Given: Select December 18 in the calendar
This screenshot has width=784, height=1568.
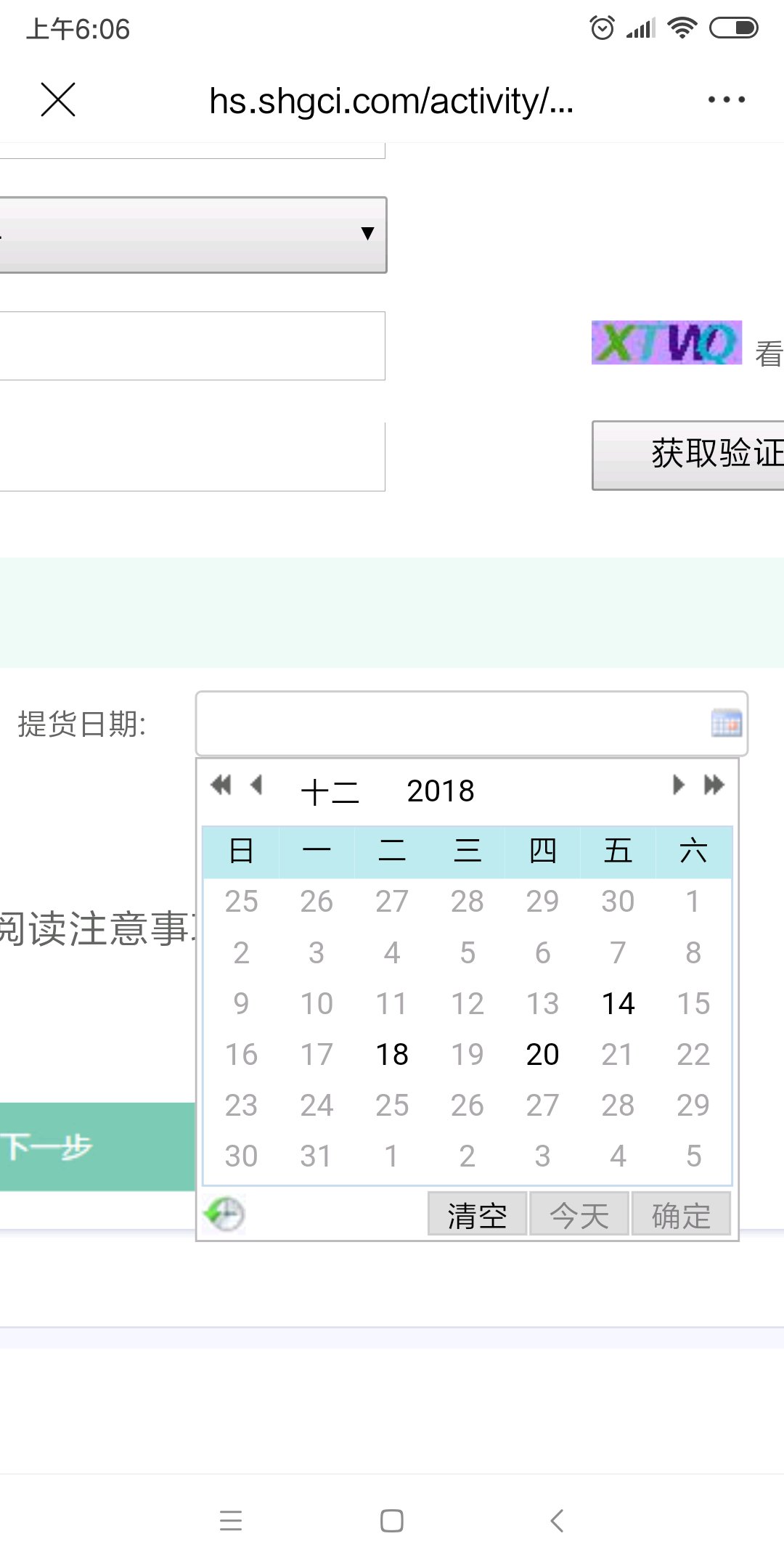Looking at the screenshot, I should (392, 1055).
